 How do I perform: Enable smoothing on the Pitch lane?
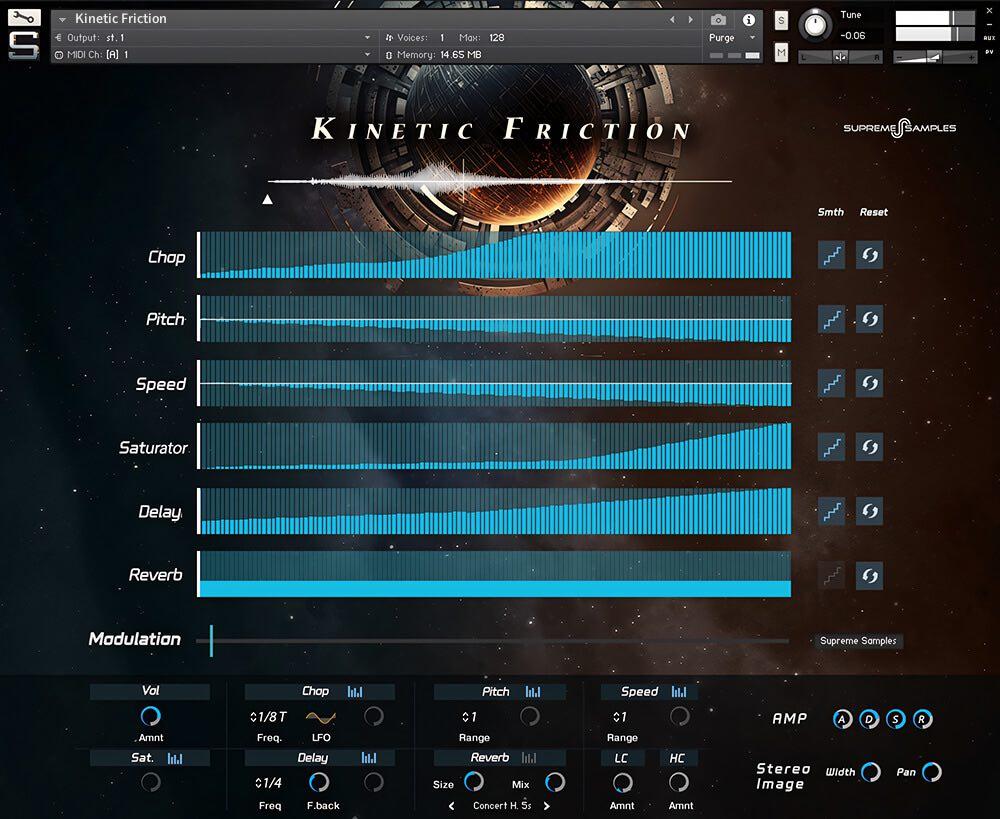[x=831, y=319]
